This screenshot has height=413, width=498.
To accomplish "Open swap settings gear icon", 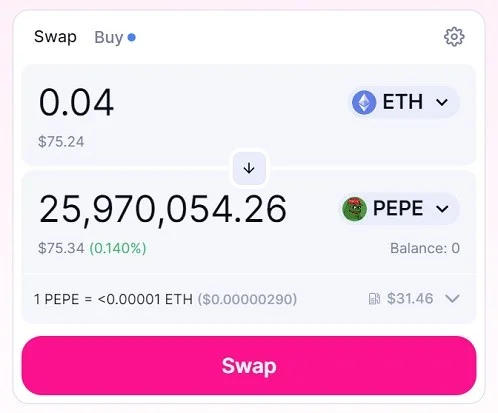I will click(x=454, y=37).
